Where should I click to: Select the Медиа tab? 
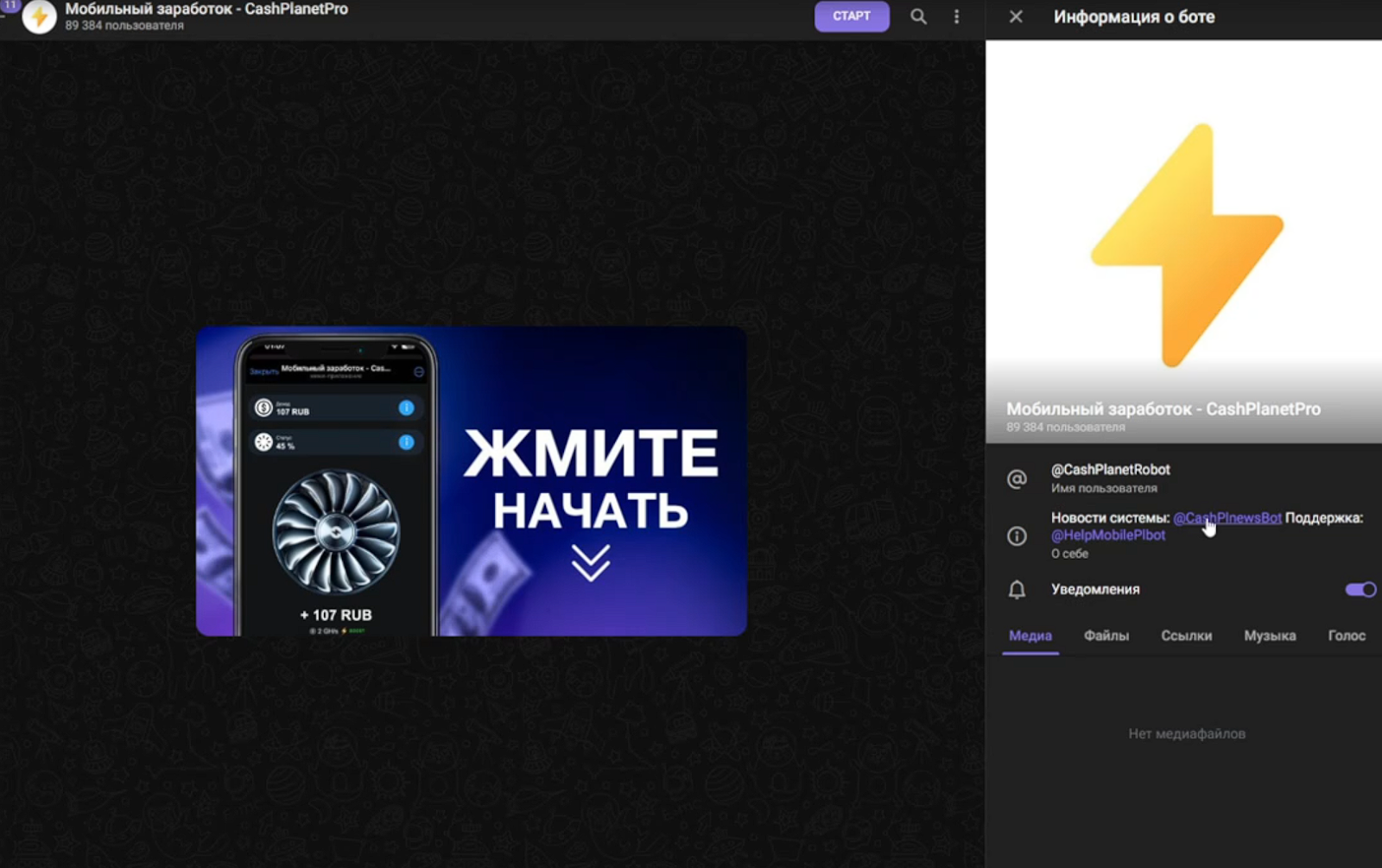[1030, 636]
